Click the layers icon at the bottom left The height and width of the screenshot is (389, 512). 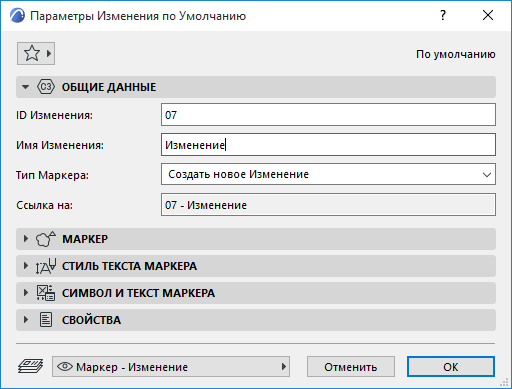pyautogui.click(x=30, y=366)
